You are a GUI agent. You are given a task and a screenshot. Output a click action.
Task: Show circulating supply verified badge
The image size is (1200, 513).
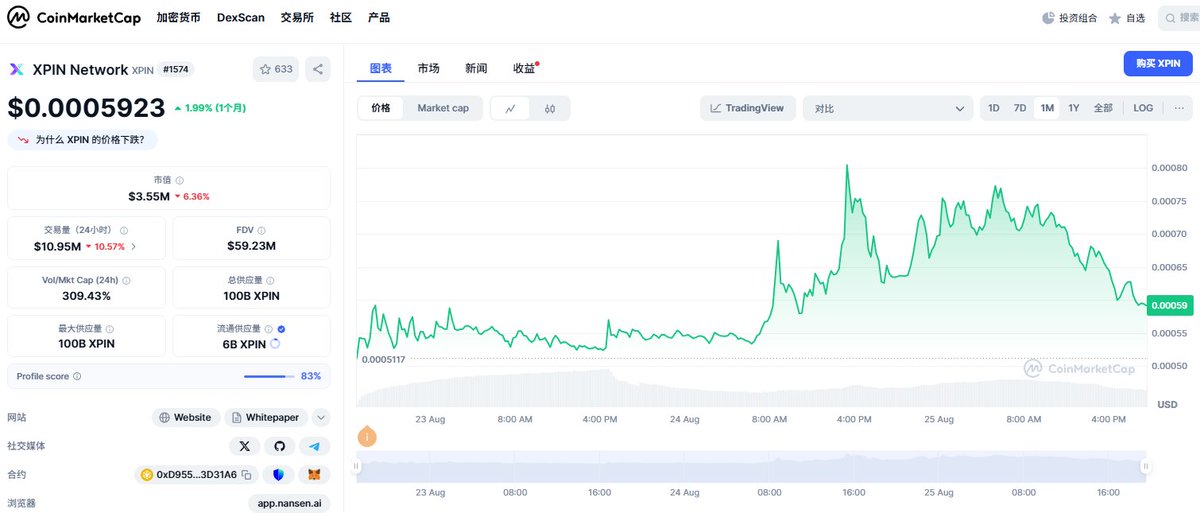point(281,329)
